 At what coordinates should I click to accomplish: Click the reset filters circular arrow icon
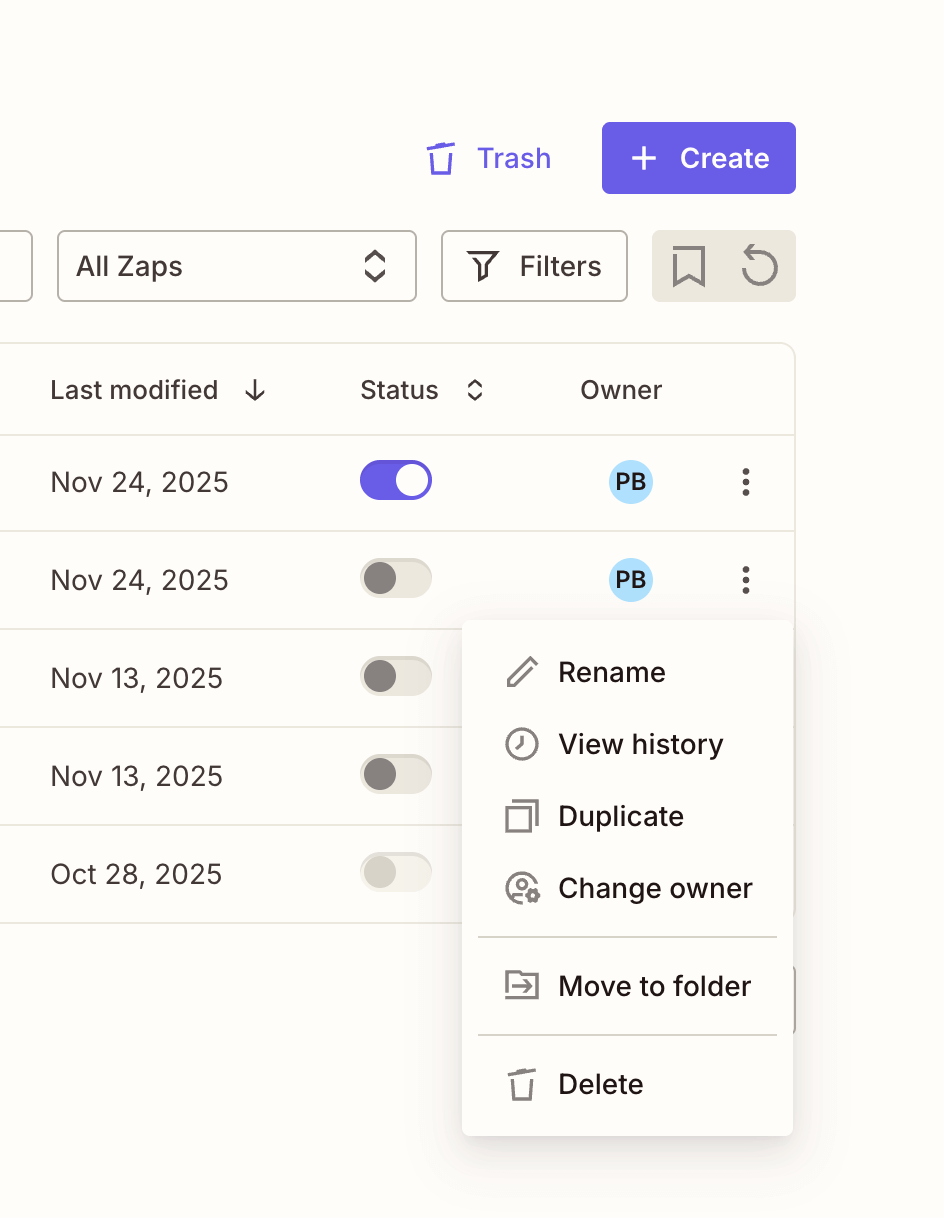point(759,267)
